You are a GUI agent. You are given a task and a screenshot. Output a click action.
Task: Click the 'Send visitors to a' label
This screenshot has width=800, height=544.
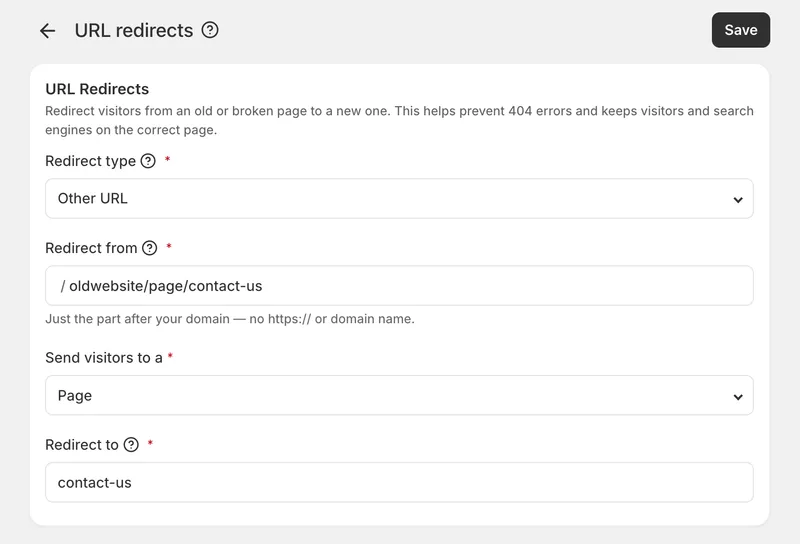coord(104,358)
